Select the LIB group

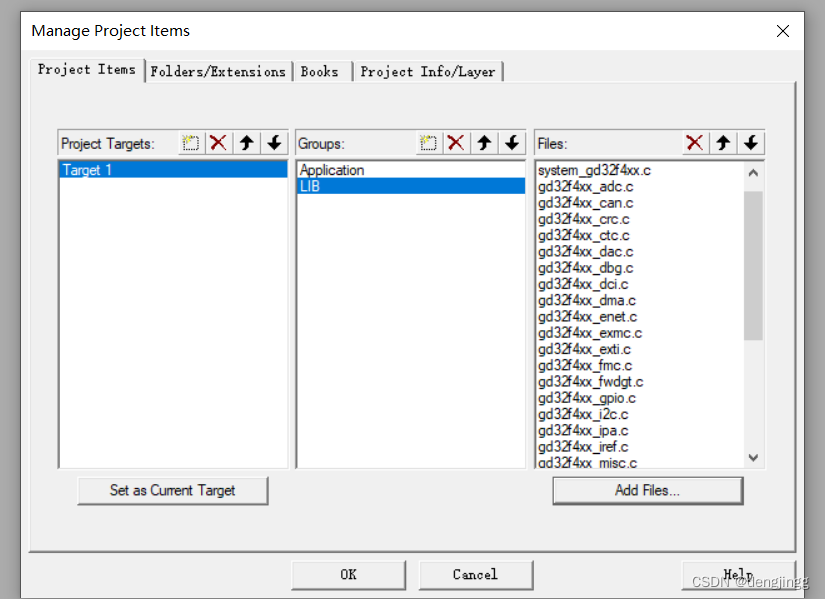click(410, 186)
